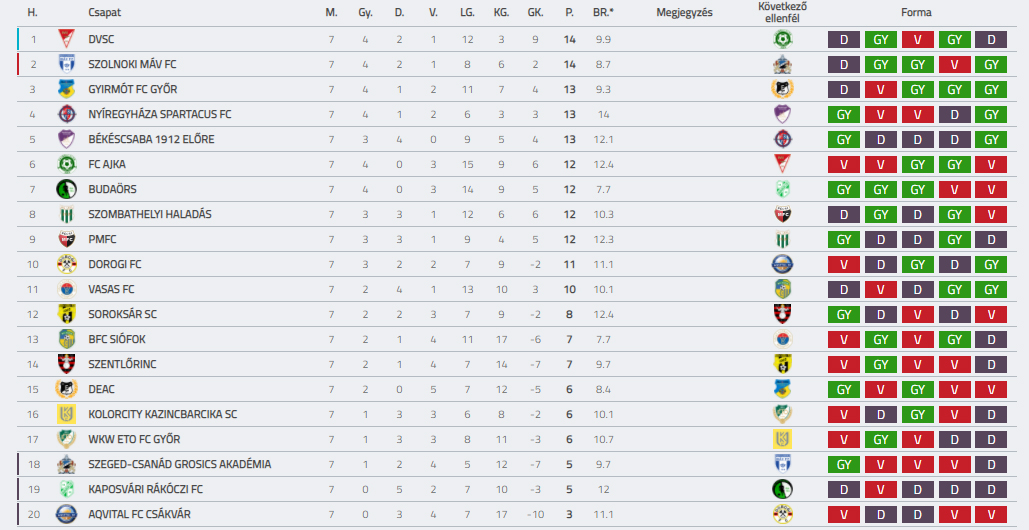This screenshot has height=530, width=1029.
Task: Click next-opponent crest in Kaposvári Rákóczi row
Action: coord(782,489)
